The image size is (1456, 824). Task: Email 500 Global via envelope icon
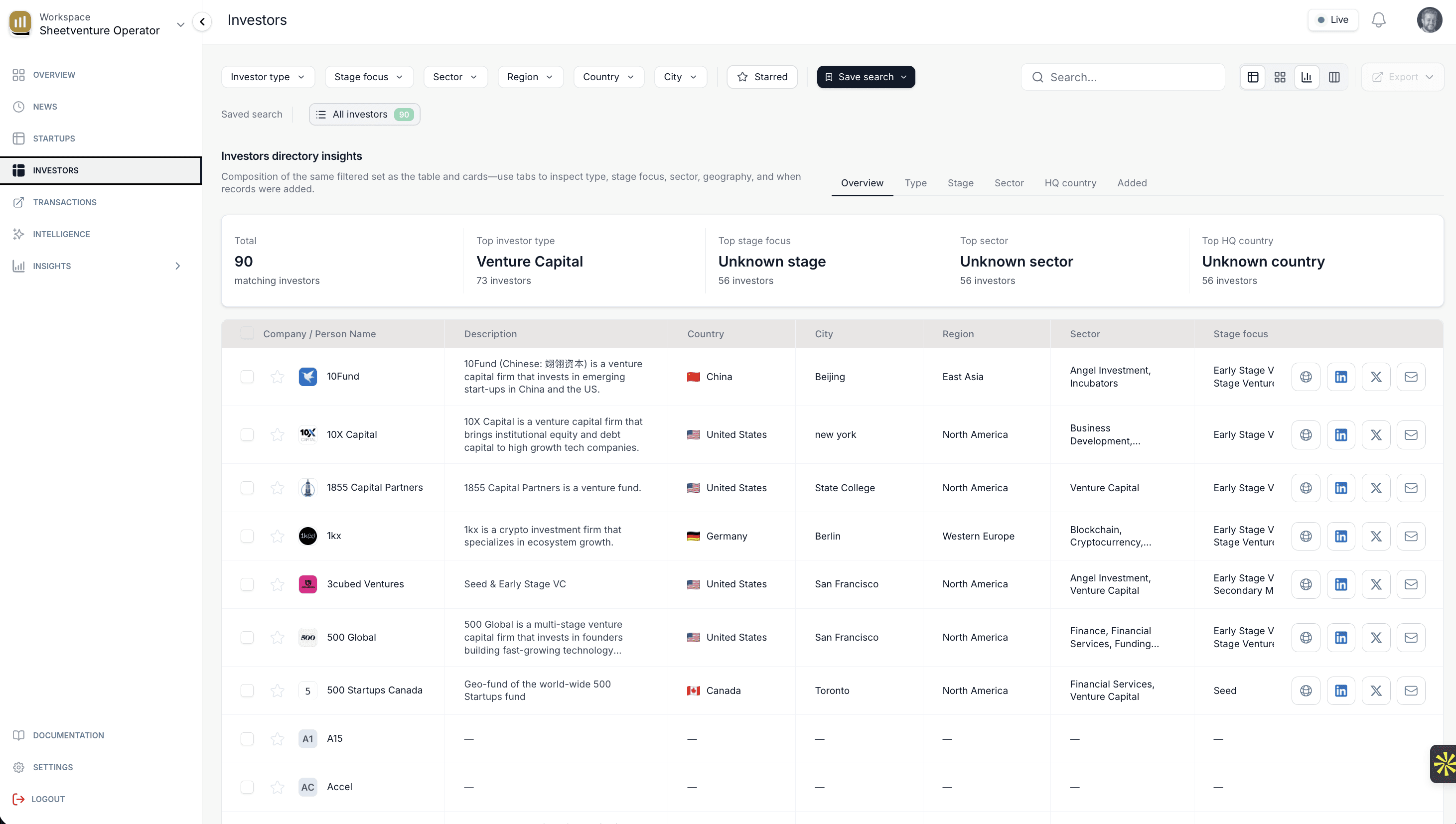click(x=1411, y=637)
